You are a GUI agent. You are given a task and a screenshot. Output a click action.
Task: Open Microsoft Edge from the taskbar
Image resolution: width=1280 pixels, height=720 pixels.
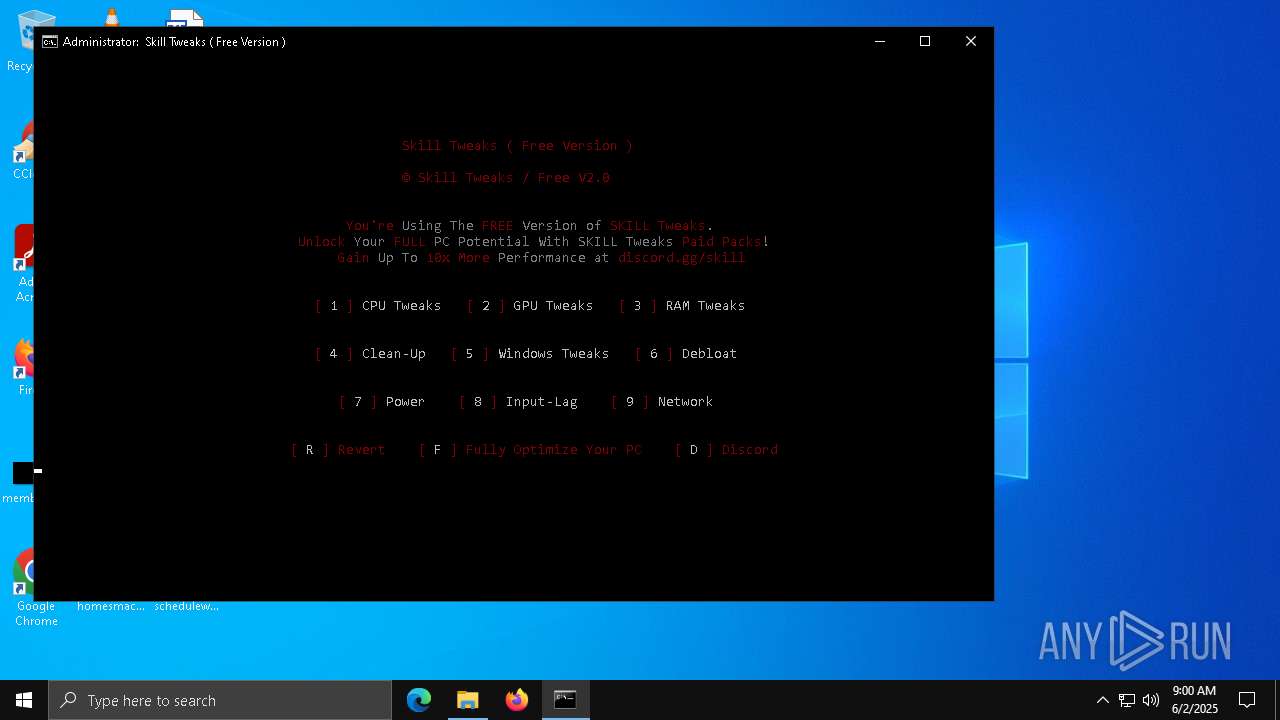pos(419,700)
